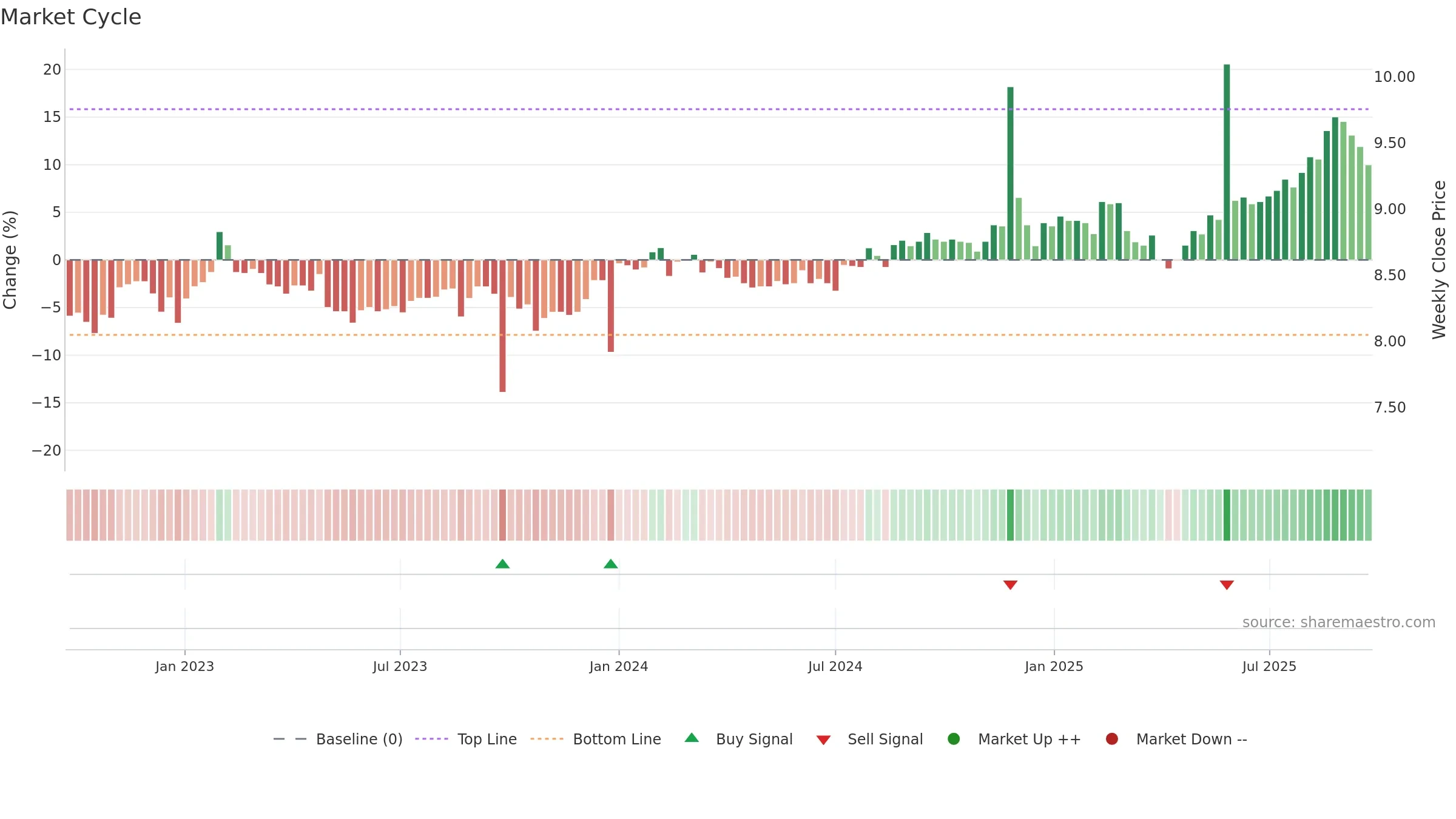
Task: Click the Buy Signal legend triangle icon
Action: (692, 738)
